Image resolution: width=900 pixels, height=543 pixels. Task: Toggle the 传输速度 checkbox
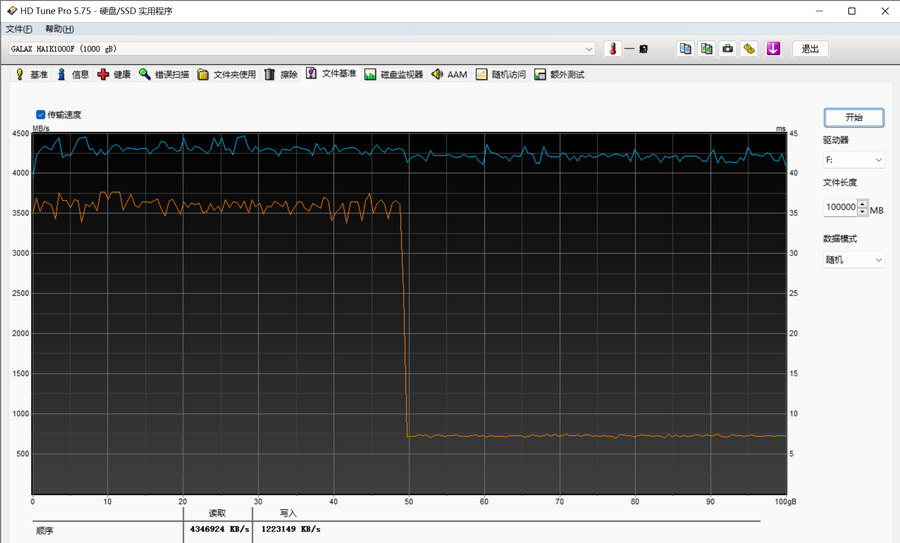click(41, 114)
